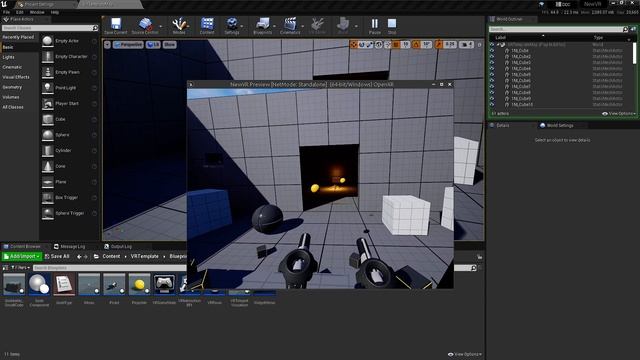The height and width of the screenshot is (360, 640).
Task: Select the Empty Character actor icon
Action: (x=47, y=57)
